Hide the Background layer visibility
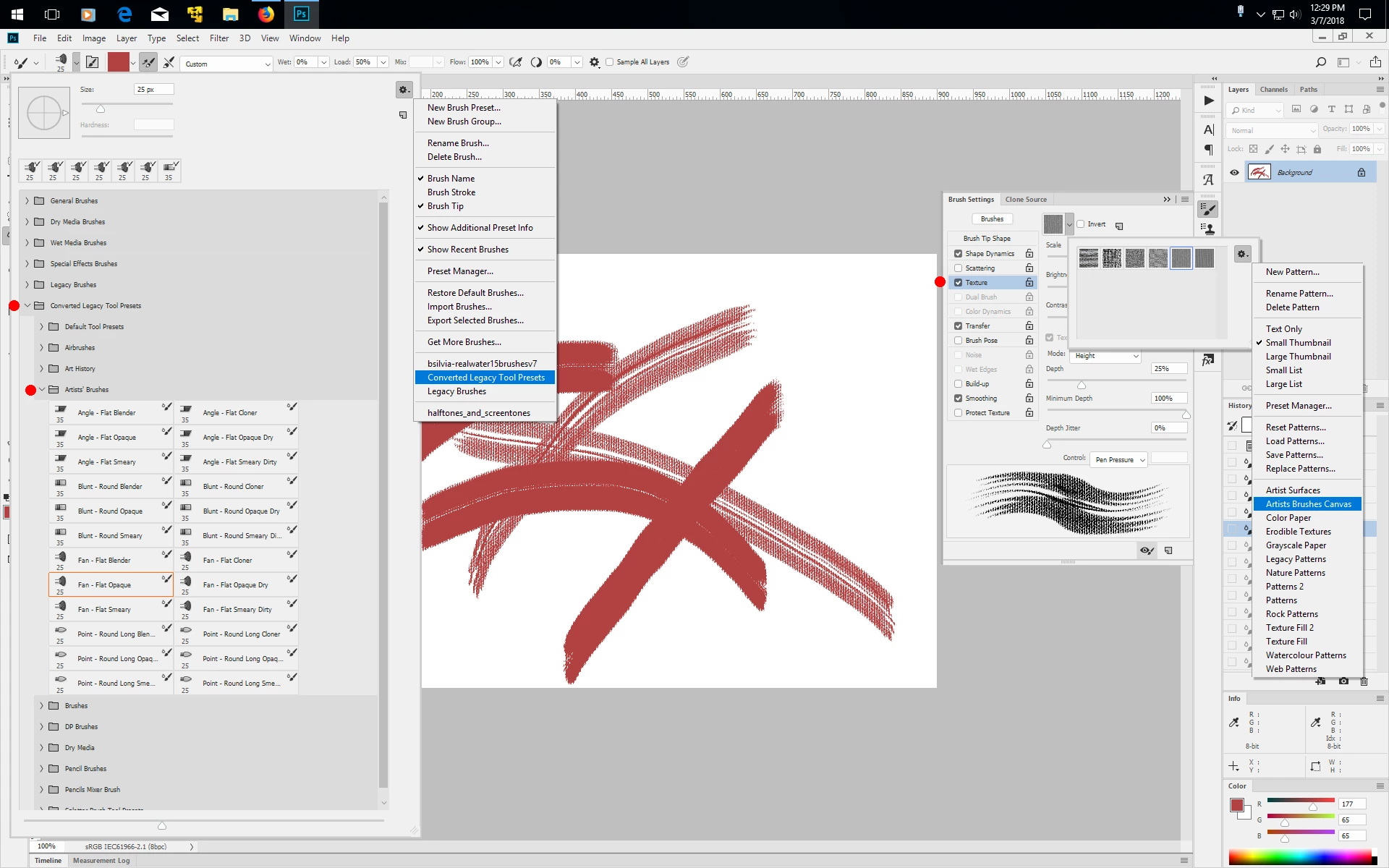The width and height of the screenshot is (1389, 868). click(1234, 172)
